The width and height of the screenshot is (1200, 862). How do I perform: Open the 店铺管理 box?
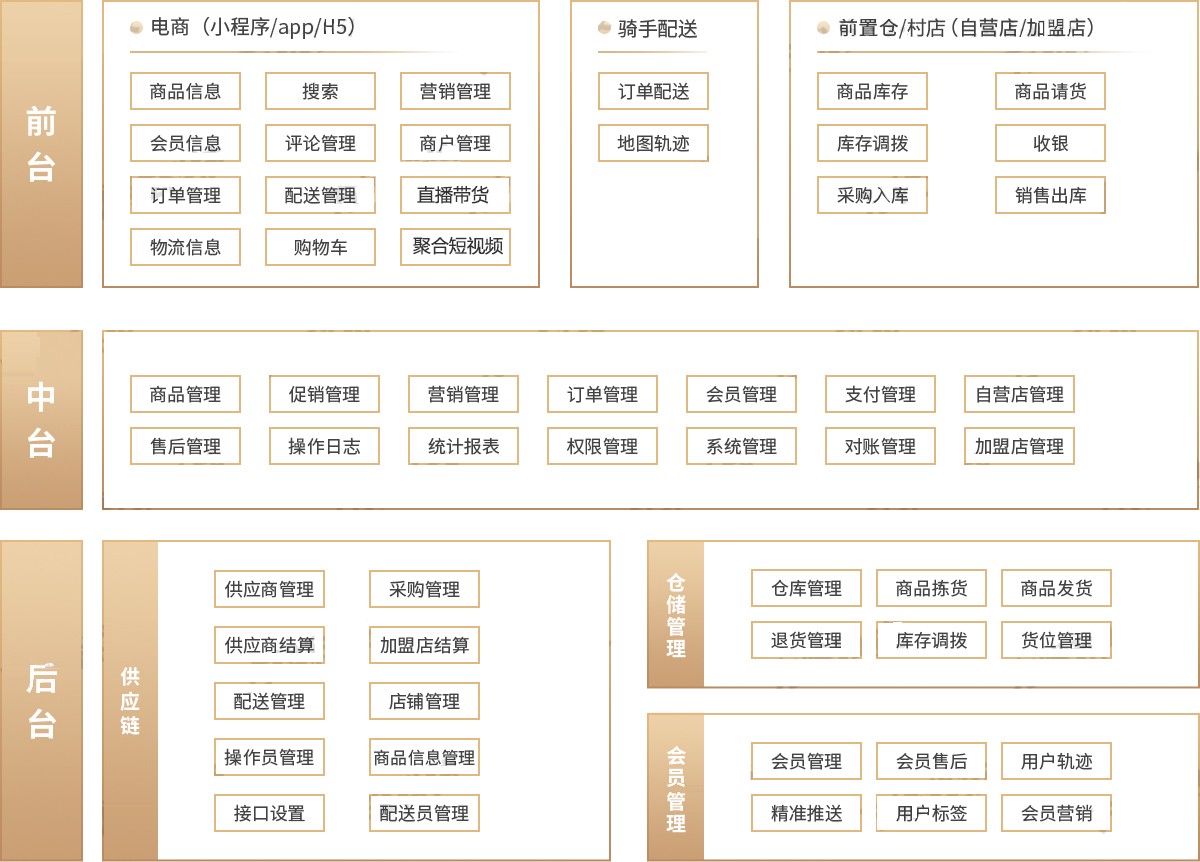coord(424,701)
